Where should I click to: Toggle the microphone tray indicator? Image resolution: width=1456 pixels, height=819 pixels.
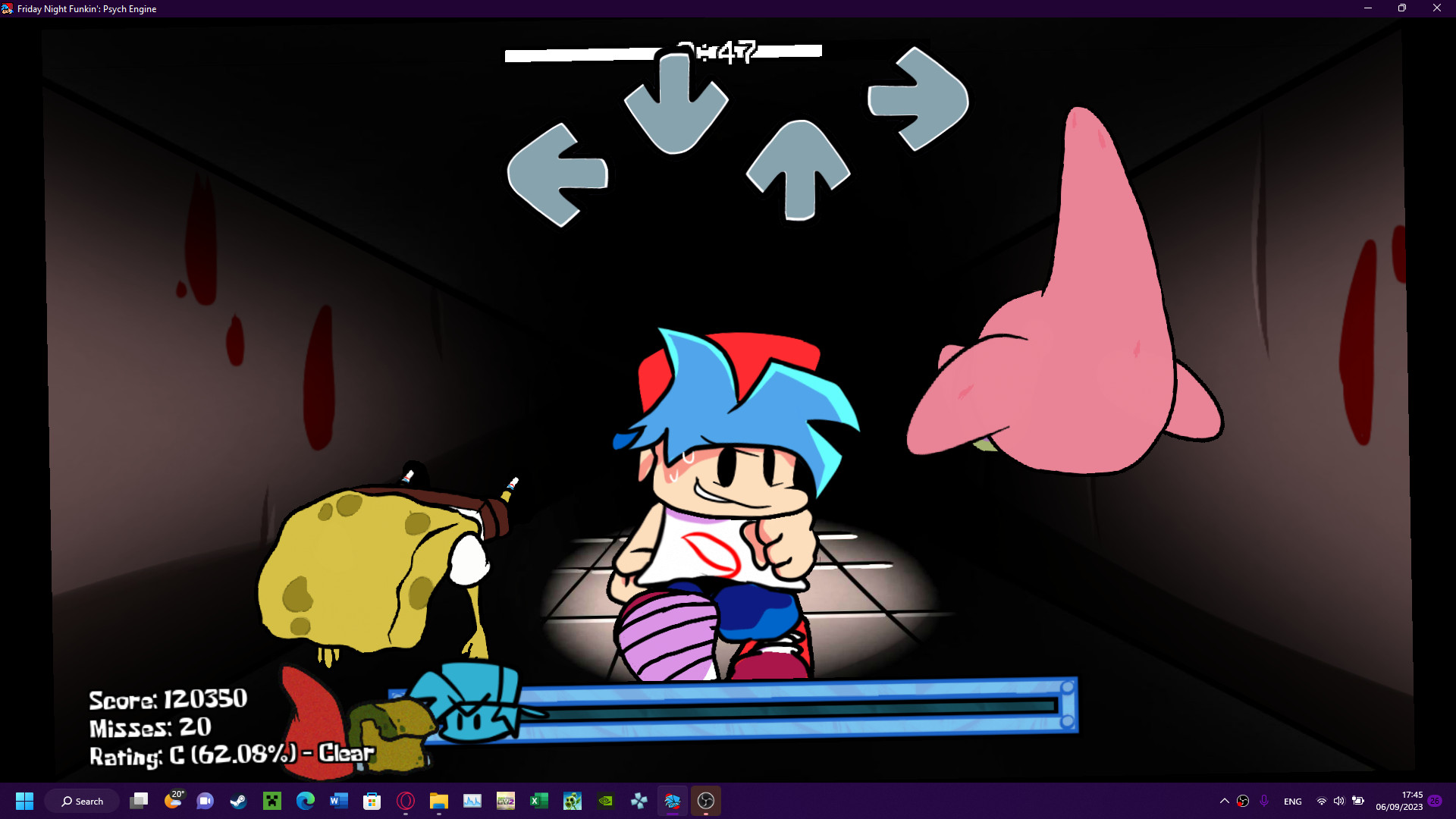click(x=1264, y=801)
